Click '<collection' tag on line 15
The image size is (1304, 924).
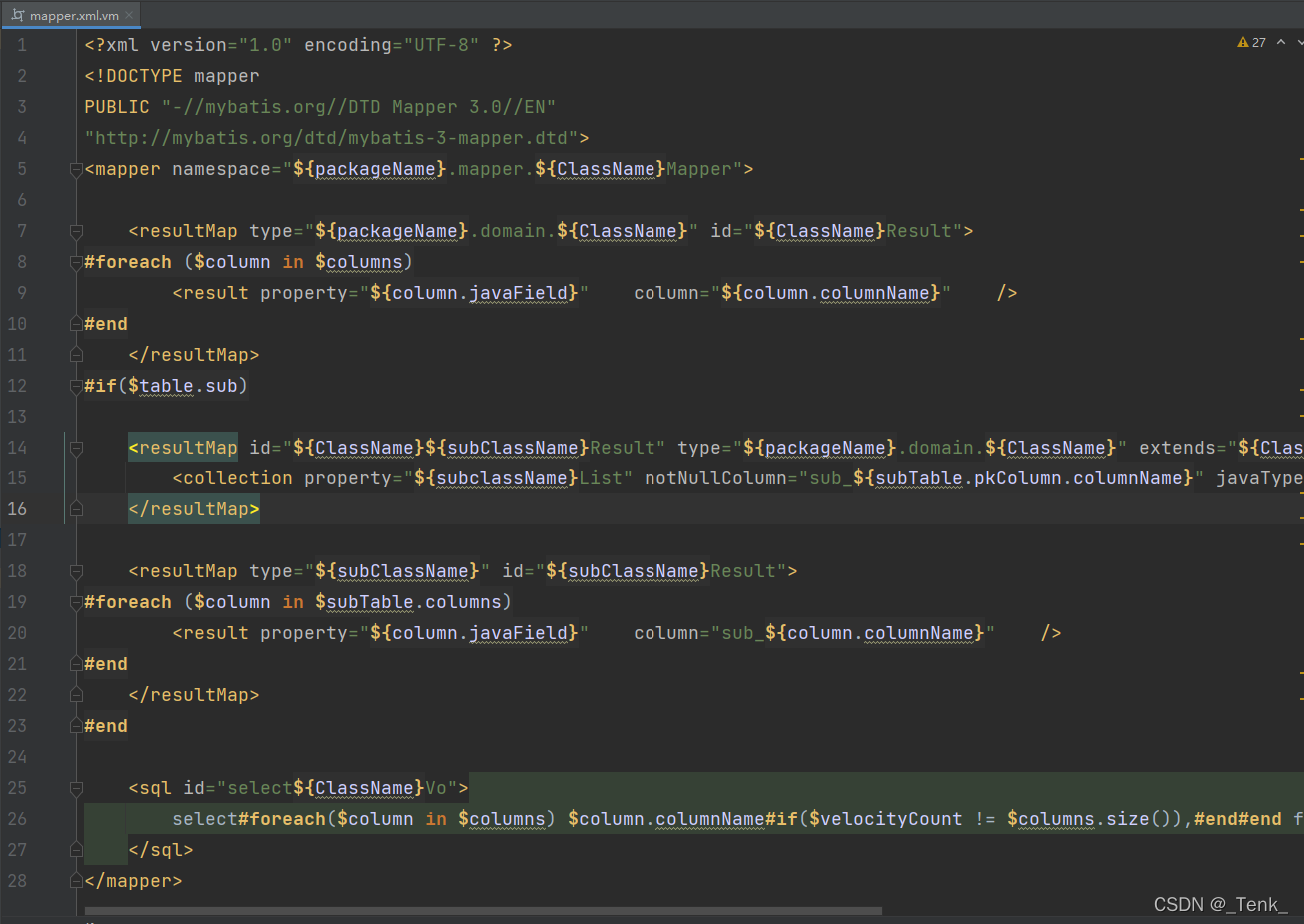pyautogui.click(x=233, y=478)
